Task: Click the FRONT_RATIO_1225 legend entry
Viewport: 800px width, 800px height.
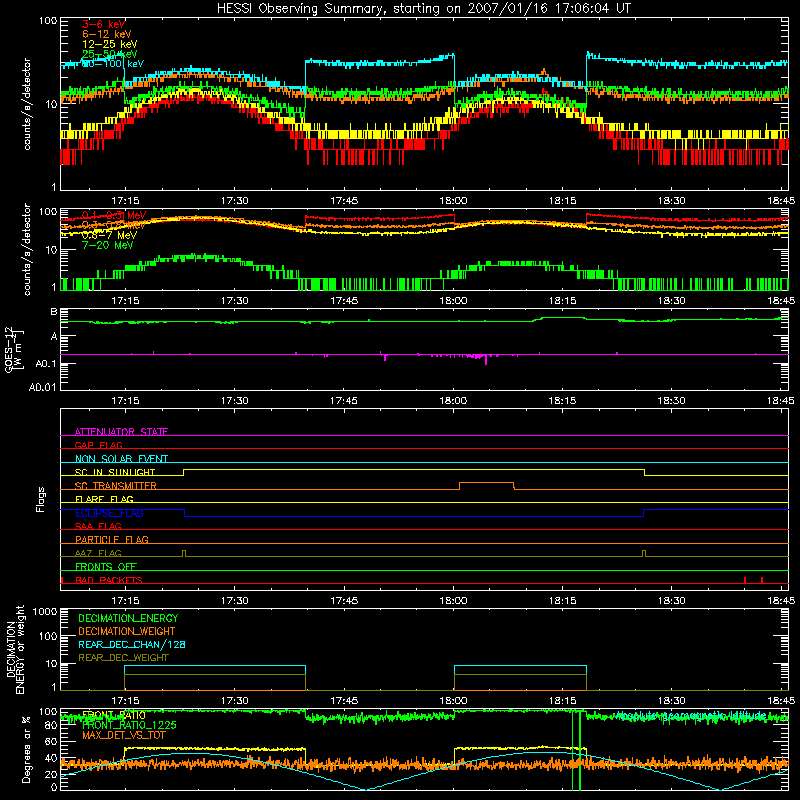Action: pyautogui.click(x=129, y=725)
